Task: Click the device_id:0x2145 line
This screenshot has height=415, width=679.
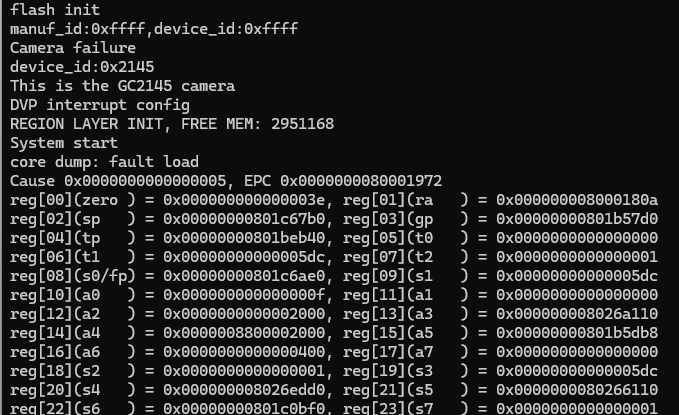Action: [82, 66]
